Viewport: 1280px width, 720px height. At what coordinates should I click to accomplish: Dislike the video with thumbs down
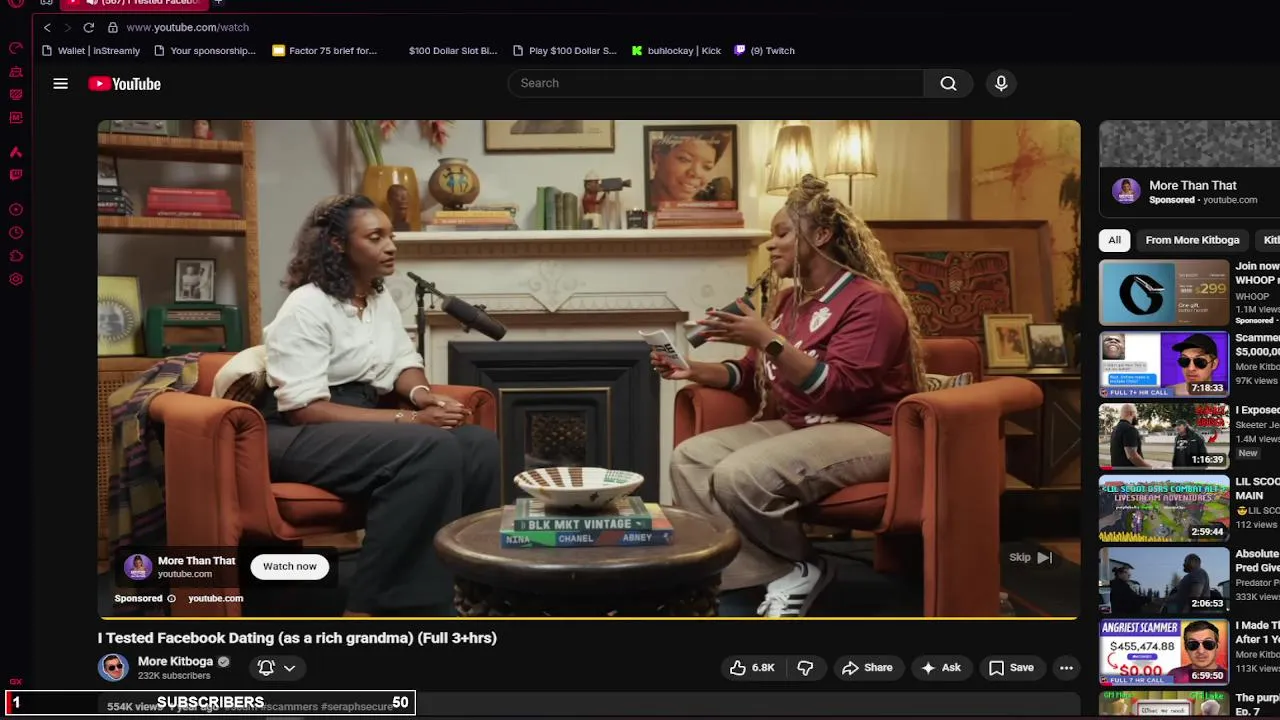point(805,668)
